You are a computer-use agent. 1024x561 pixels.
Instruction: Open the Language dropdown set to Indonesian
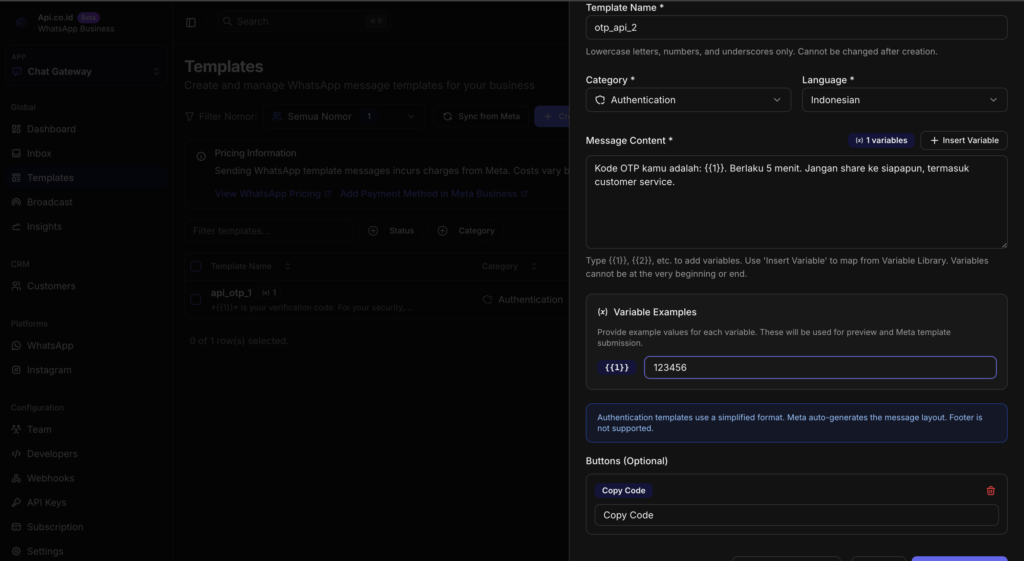(x=904, y=100)
